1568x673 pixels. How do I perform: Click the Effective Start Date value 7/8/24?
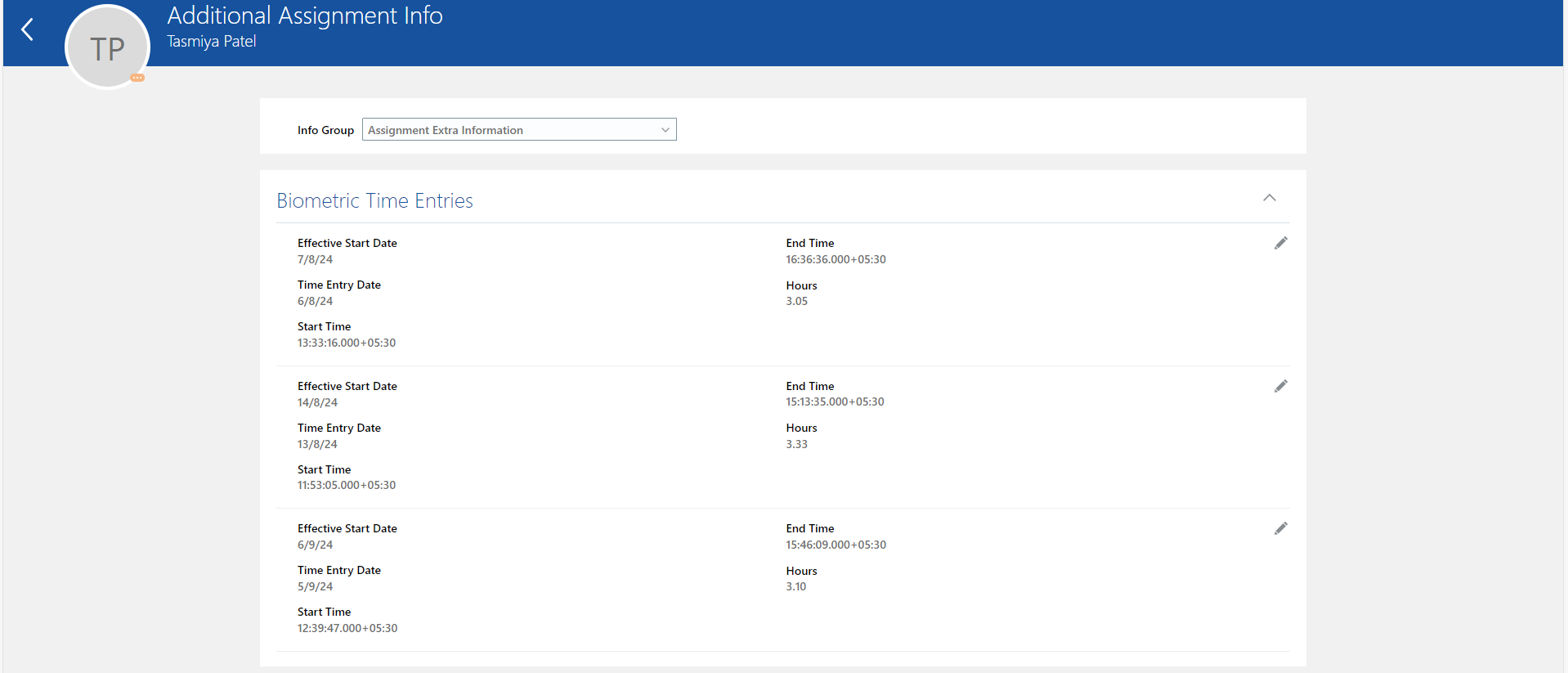click(x=315, y=259)
